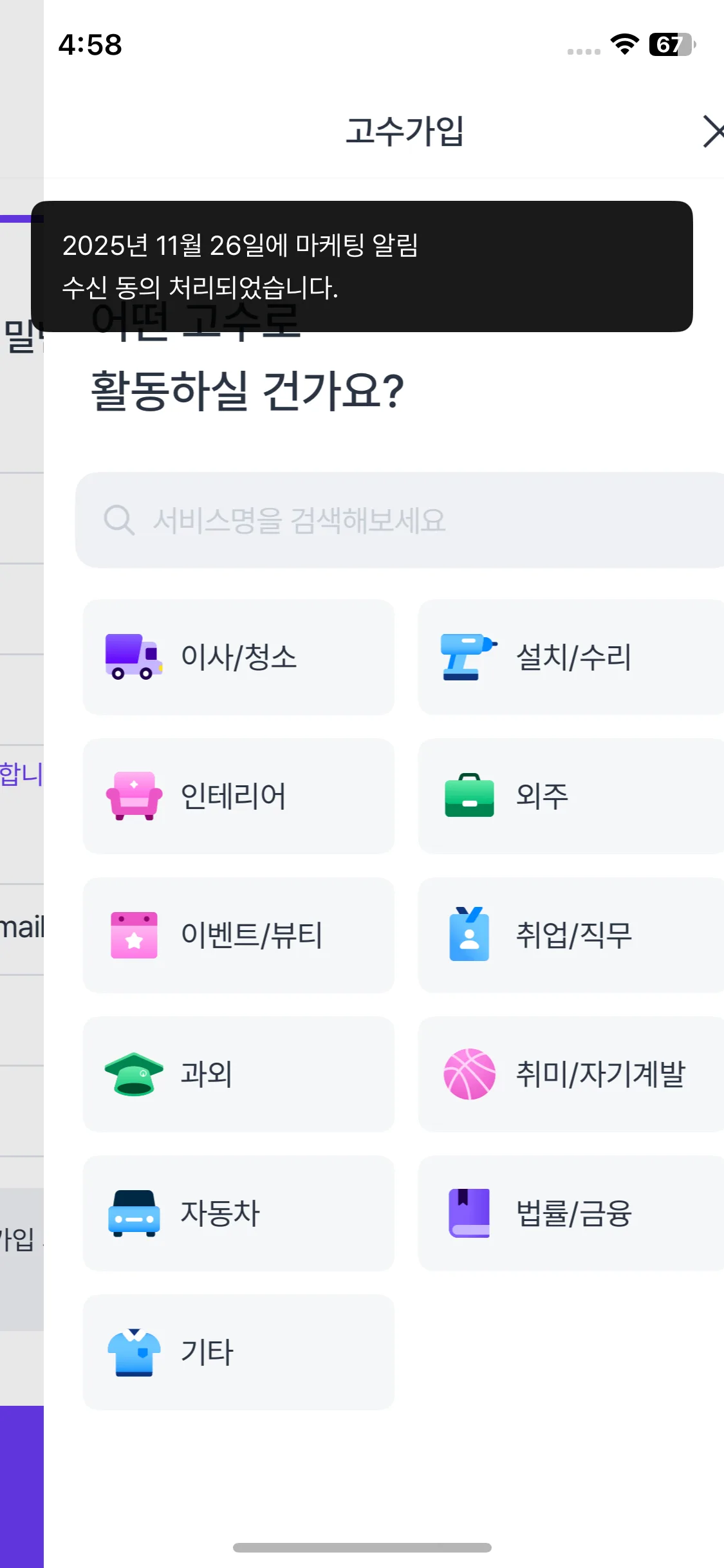
Task: Tap the green briefcase outsourcing icon
Action: (x=469, y=796)
